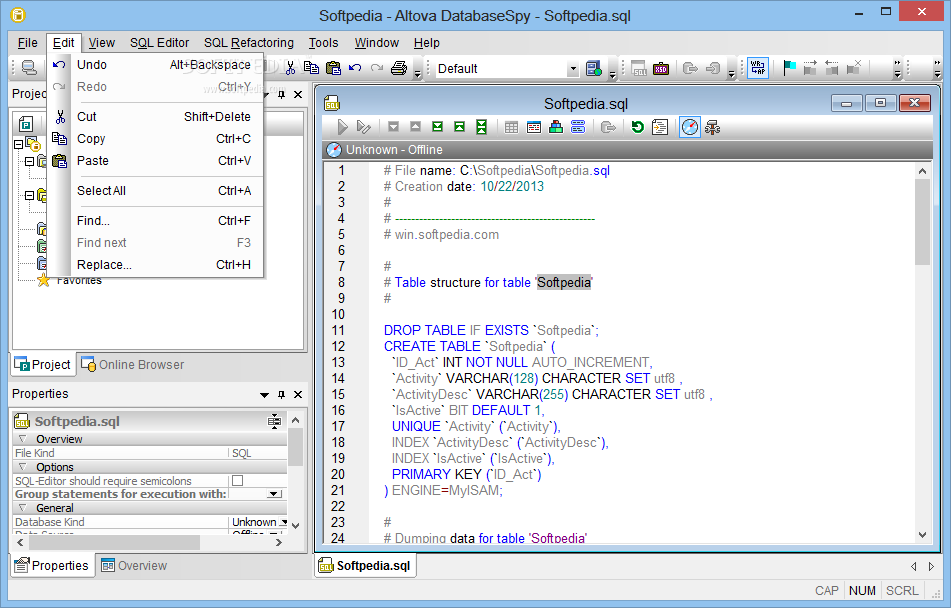Close the Properties pane

click(x=298, y=394)
